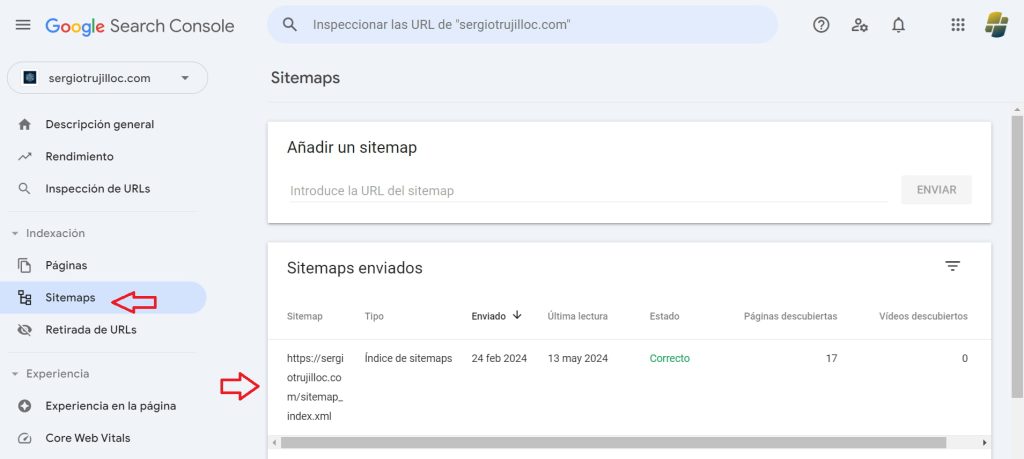Focus the Inspeccionar las URL search box
1024x459 pixels.
pos(522,25)
